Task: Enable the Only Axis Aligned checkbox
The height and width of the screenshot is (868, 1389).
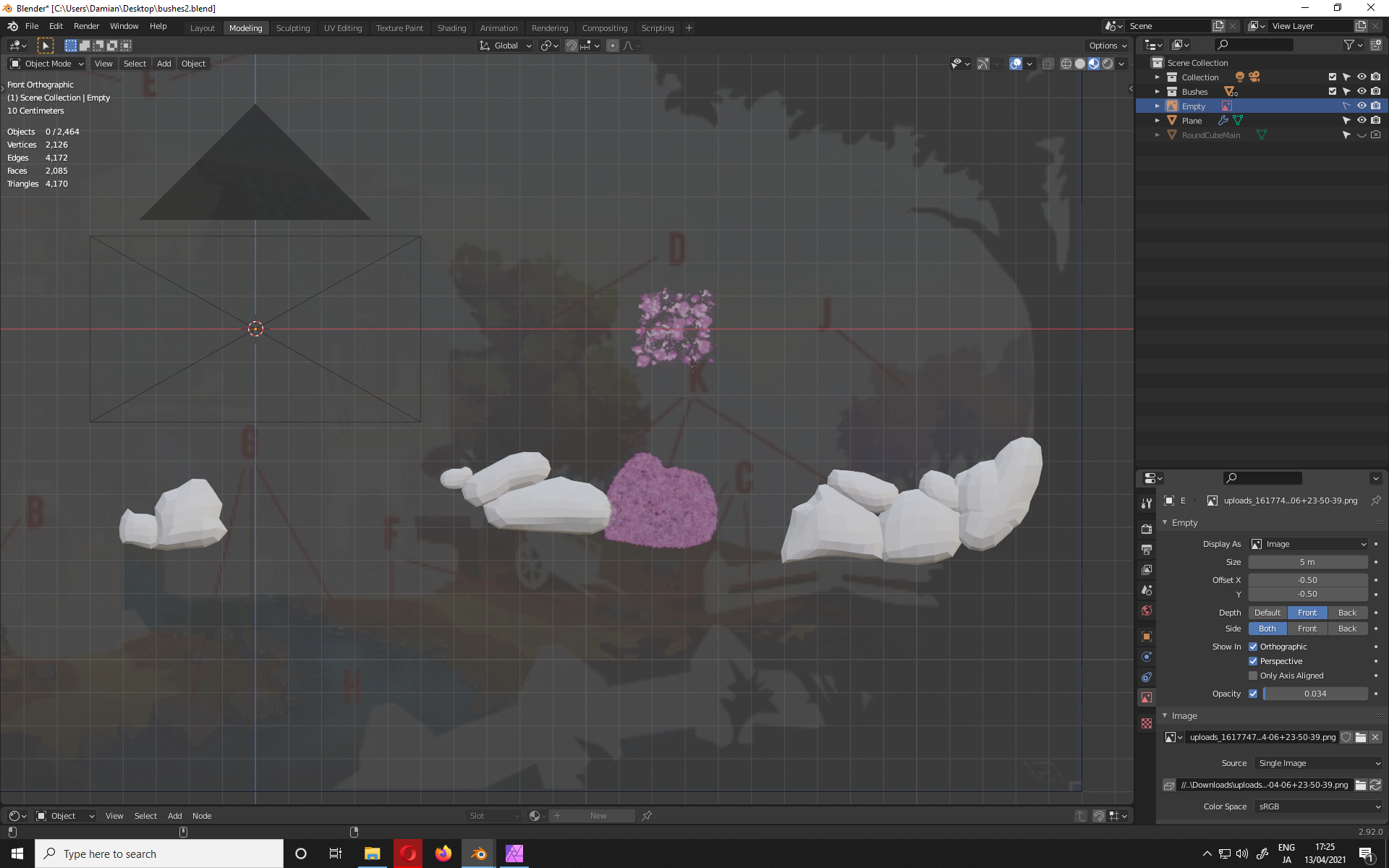Action: pyautogui.click(x=1253, y=676)
